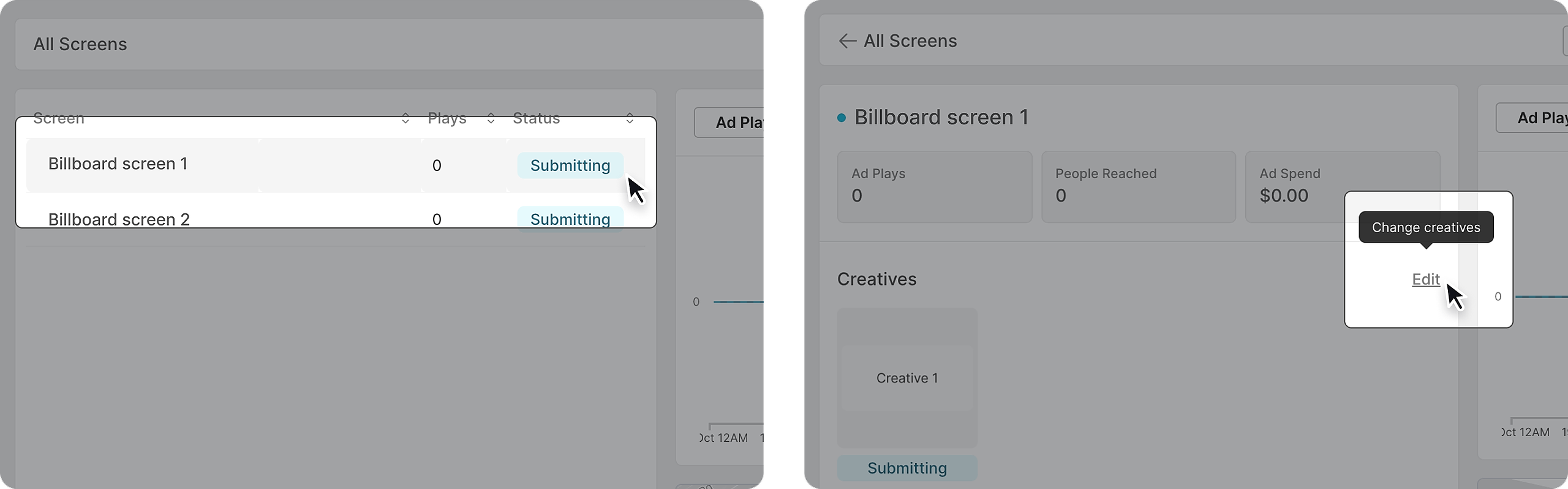Select the Ad Spend $0.00 card

click(1292, 186)
